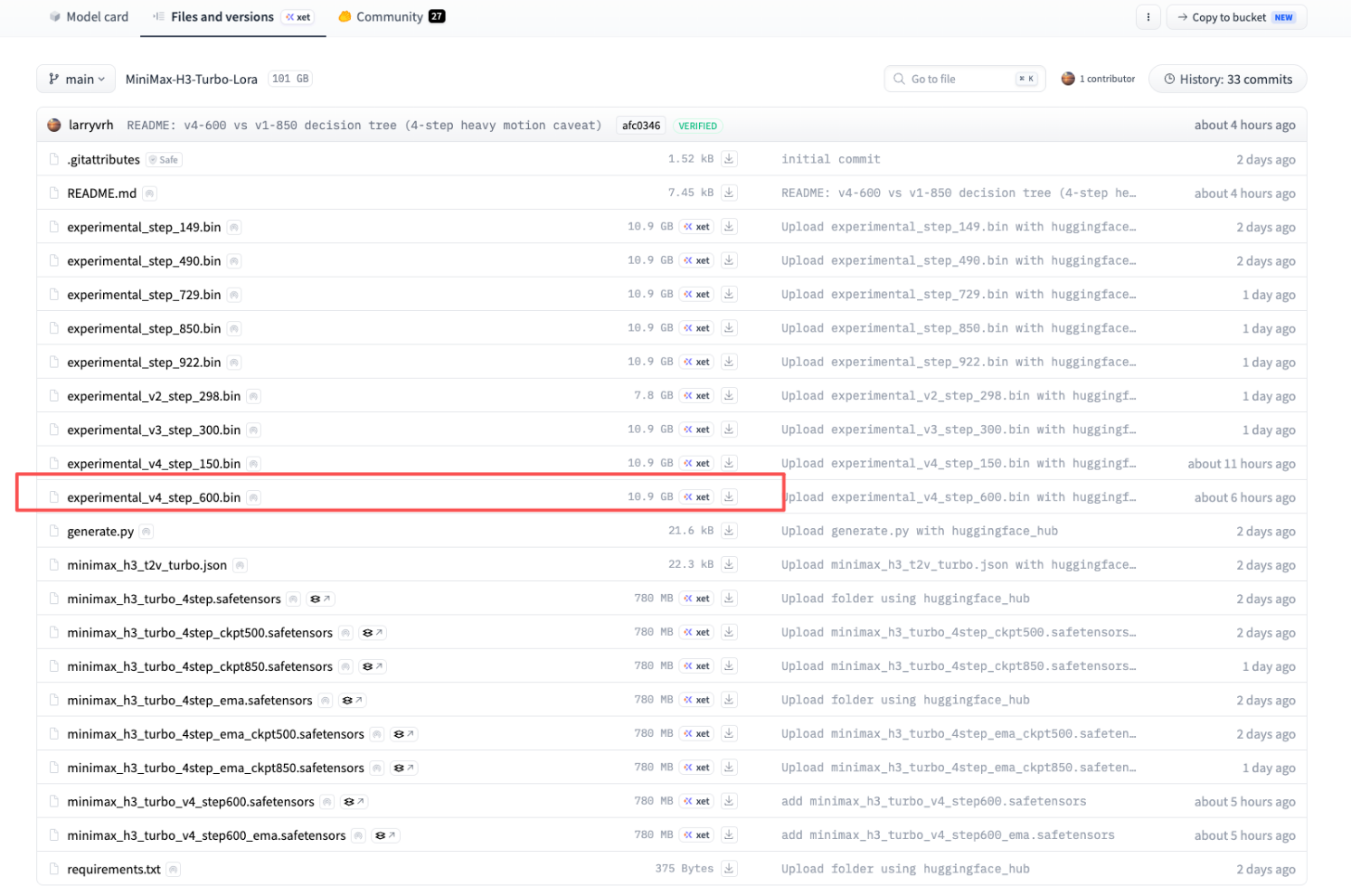Click the '101 GB' repository size label
Image resolution: width=1351 pixels, height=896 pixels.
(x=290, y=79)
